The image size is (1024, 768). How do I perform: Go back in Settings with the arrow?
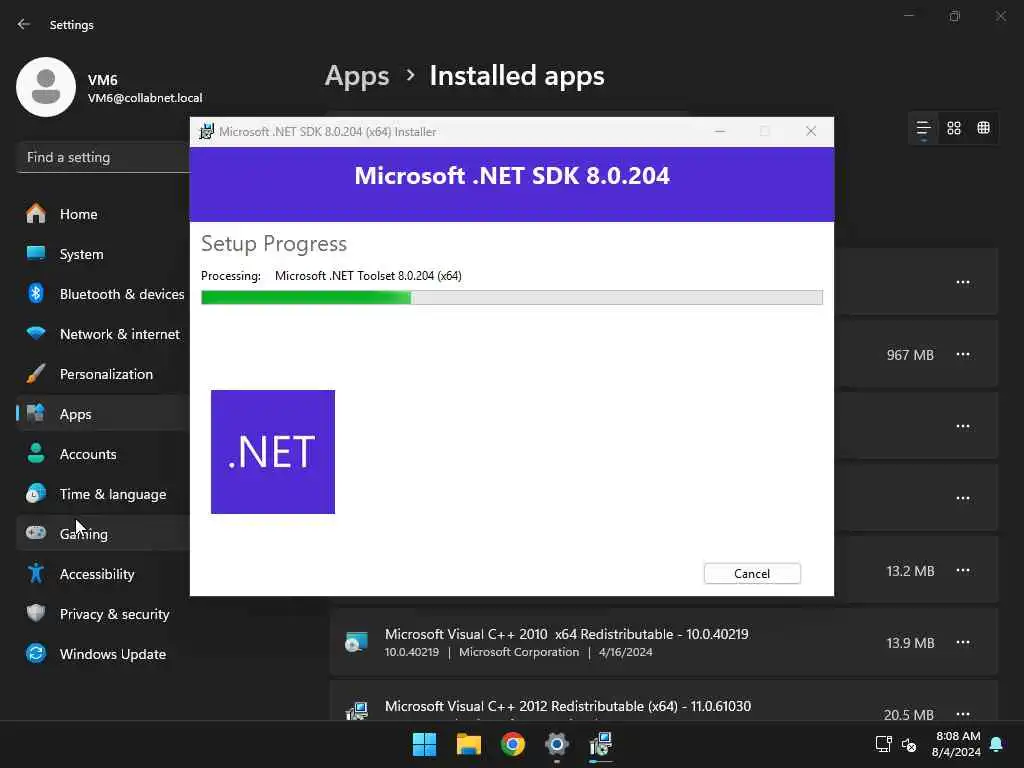24,24
